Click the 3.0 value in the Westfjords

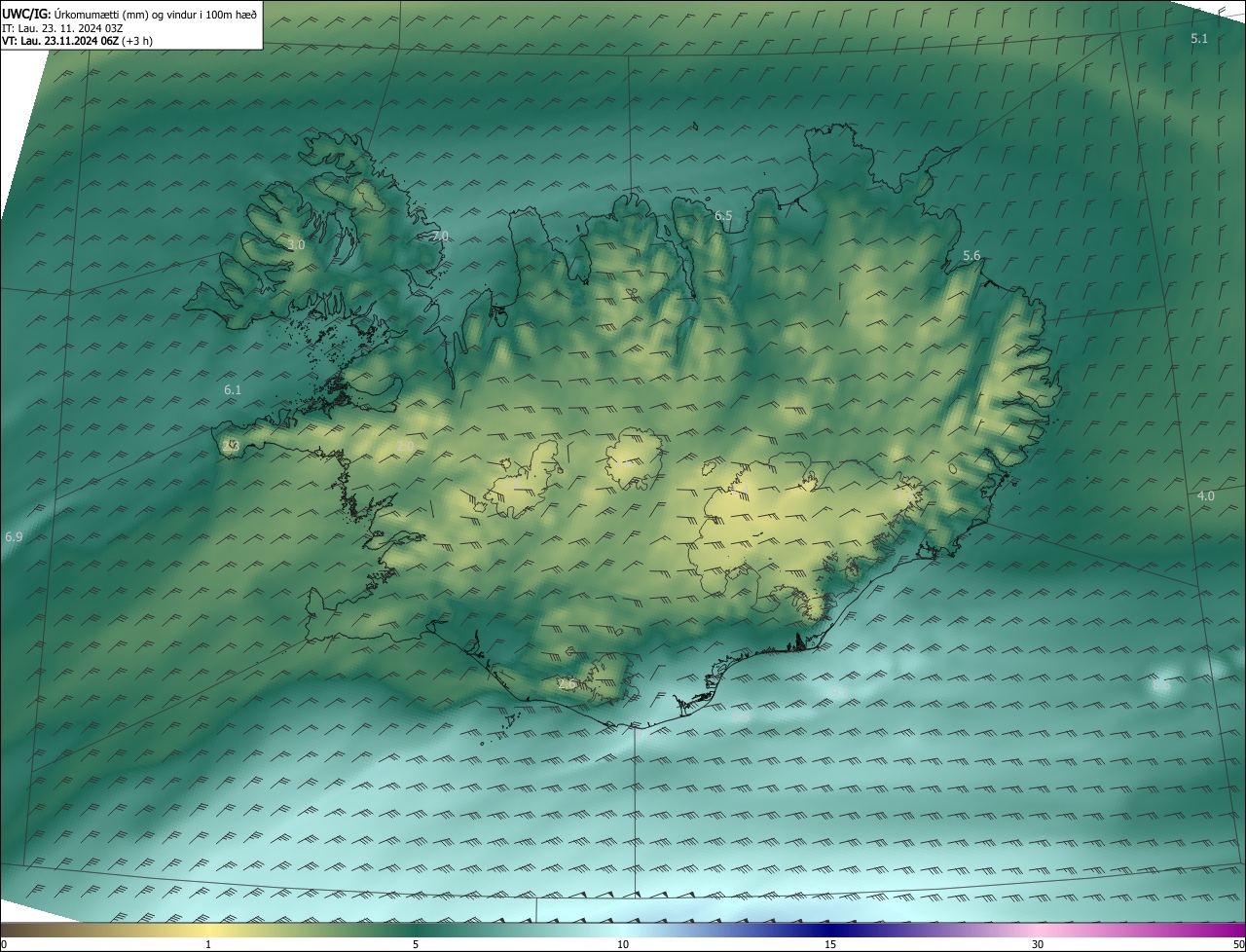(x=296, y=245)
